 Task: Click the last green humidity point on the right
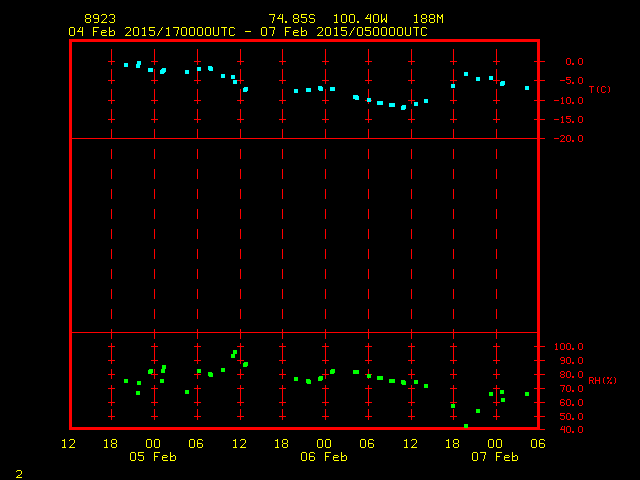point(527,394)
